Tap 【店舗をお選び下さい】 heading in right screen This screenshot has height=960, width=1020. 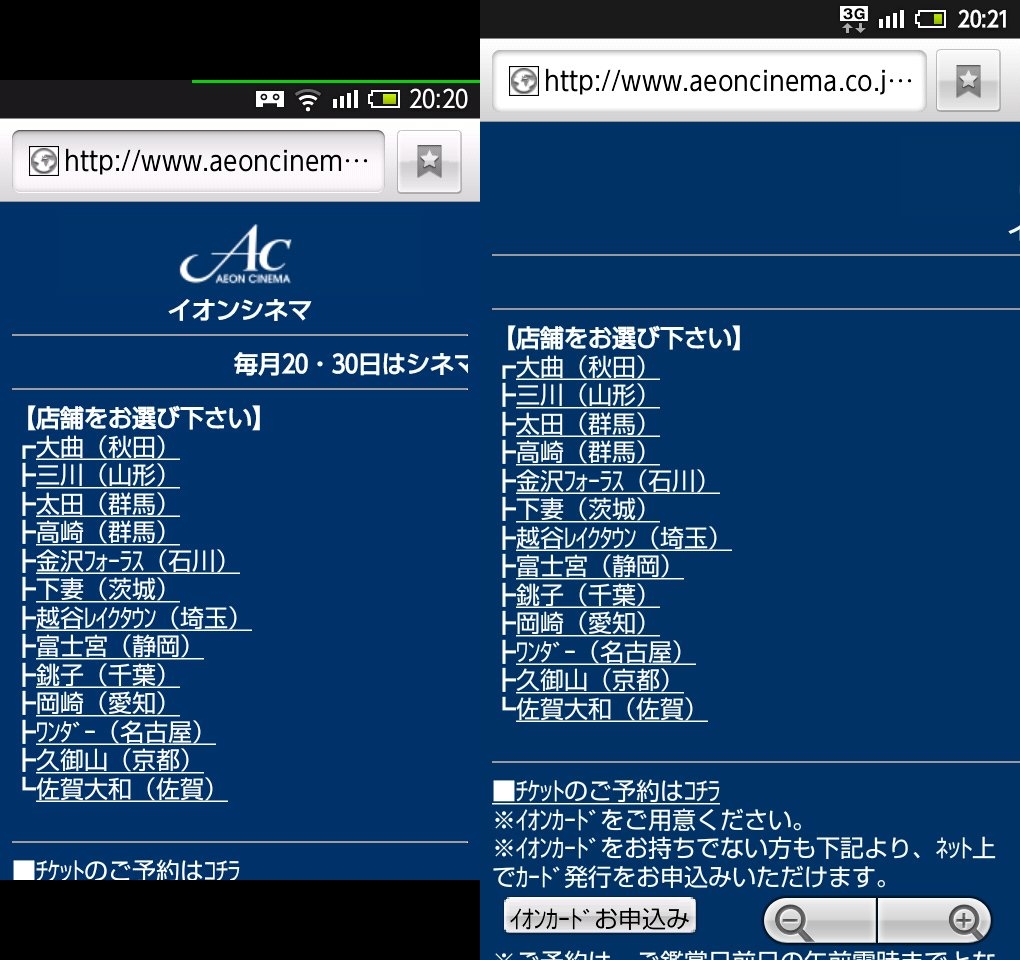coord(623,338)
